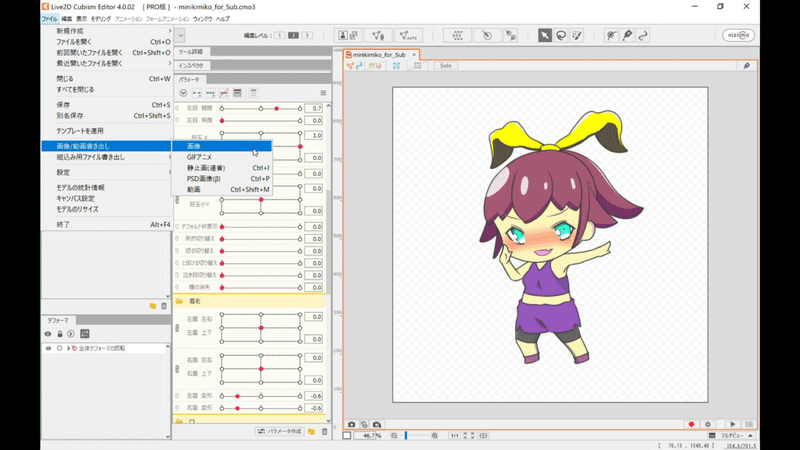Screen dimensions: 800x450
Task: Click the settings gear next to record button
Action: [708, 424]
